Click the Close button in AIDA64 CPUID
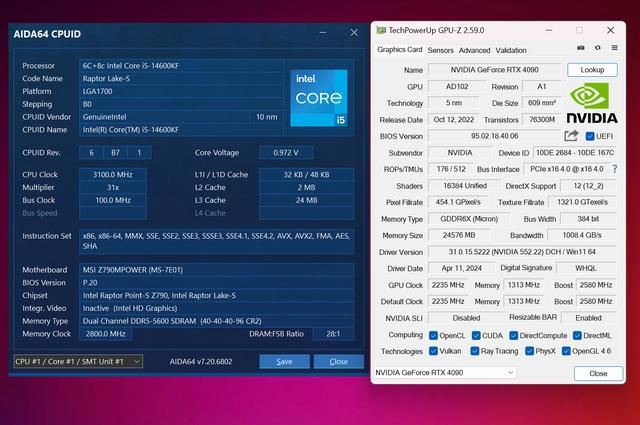This screenshot has height=425, width=640. pos(338,361)
